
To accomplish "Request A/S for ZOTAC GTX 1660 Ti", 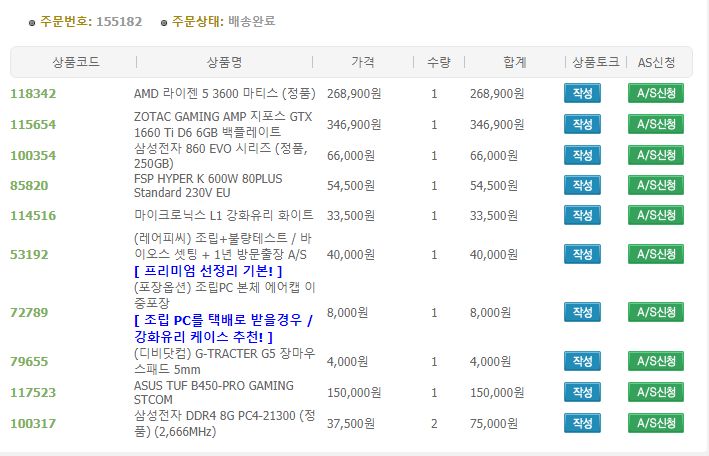I will click(x=656, y=124).
